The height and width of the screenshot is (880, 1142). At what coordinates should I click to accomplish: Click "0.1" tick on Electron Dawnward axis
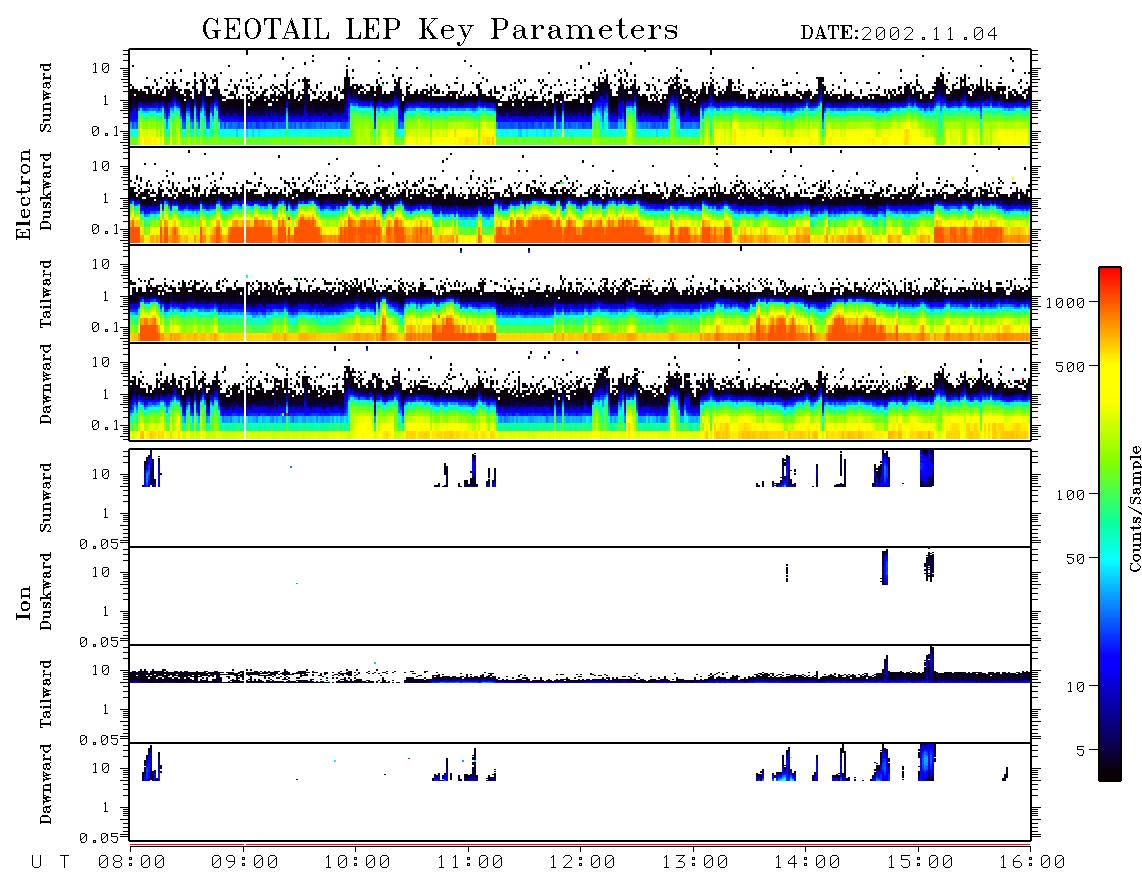105,425
